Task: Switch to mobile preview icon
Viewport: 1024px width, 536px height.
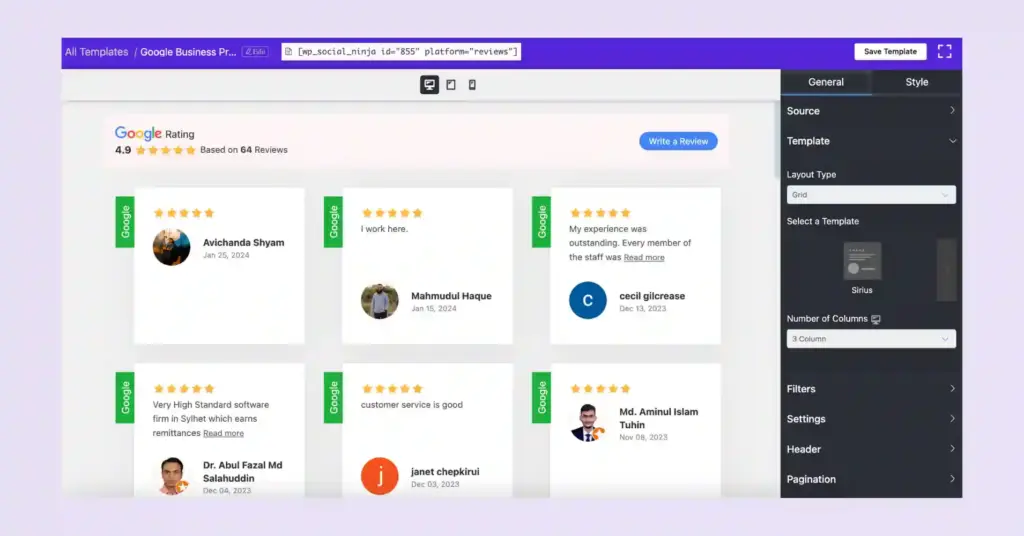Action: coord(472,85)
